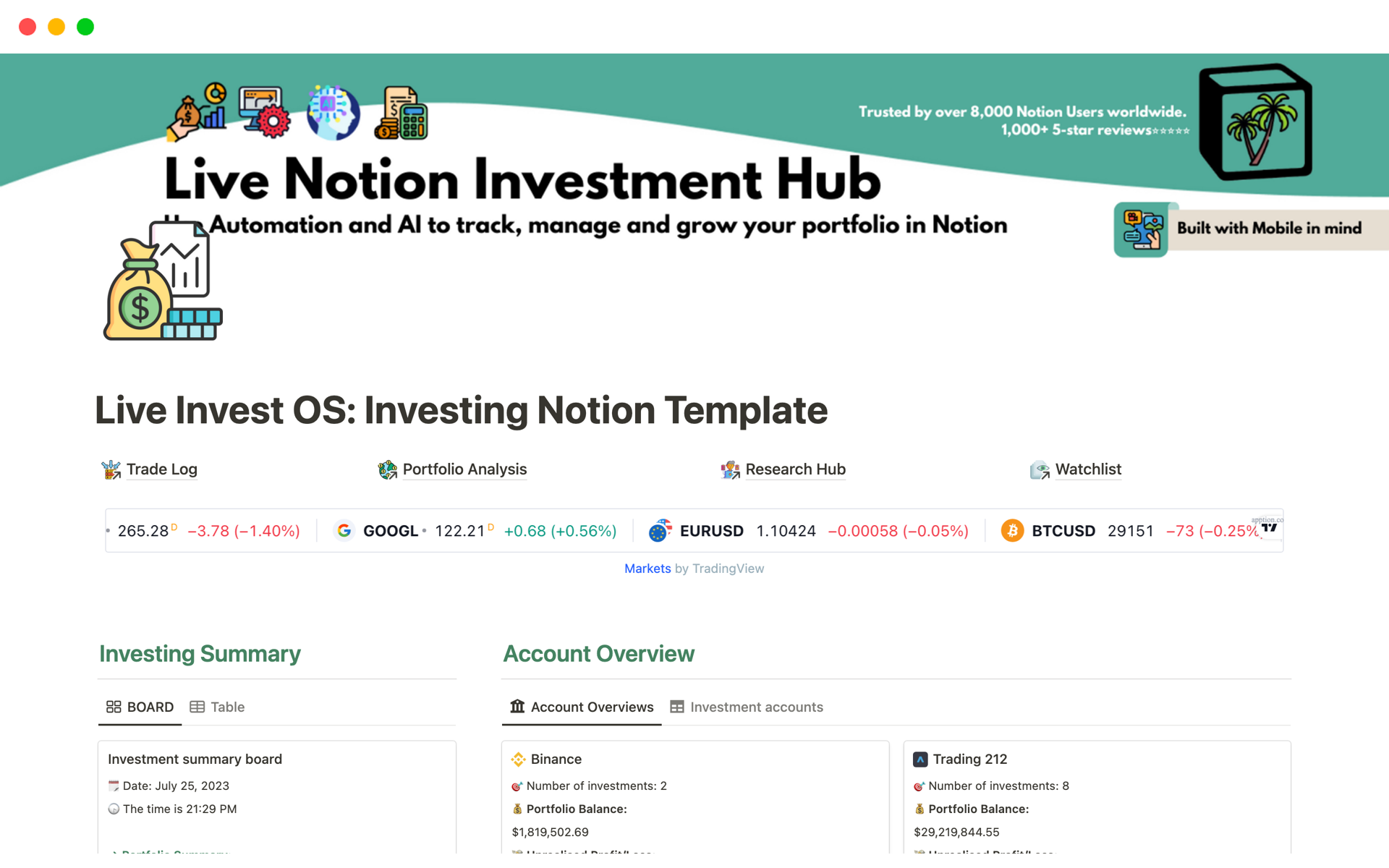Switch to the BOARD view tab
The image size is (1389, 868).
139,707
